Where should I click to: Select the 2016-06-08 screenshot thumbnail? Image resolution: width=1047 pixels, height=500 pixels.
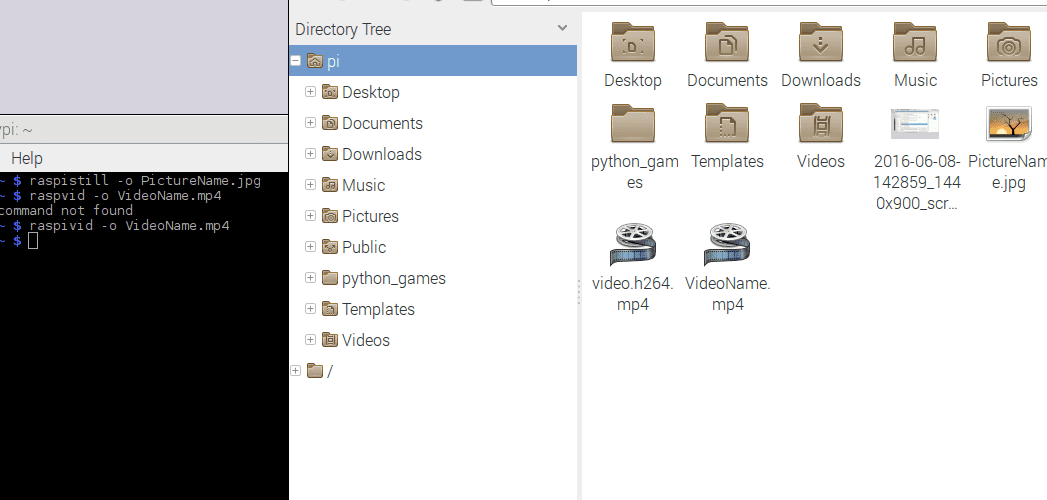click(x=915, y=125)
